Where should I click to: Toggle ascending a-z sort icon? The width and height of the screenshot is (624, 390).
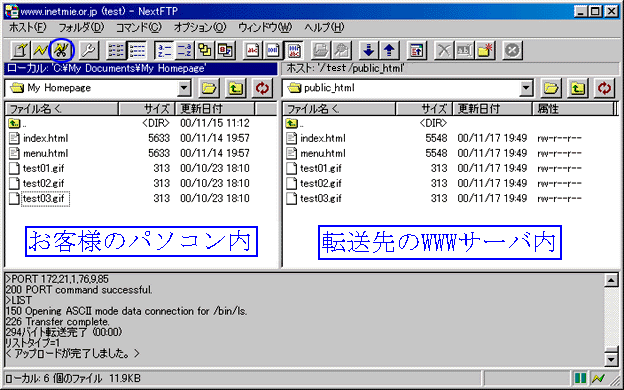(x=164, y=51)
